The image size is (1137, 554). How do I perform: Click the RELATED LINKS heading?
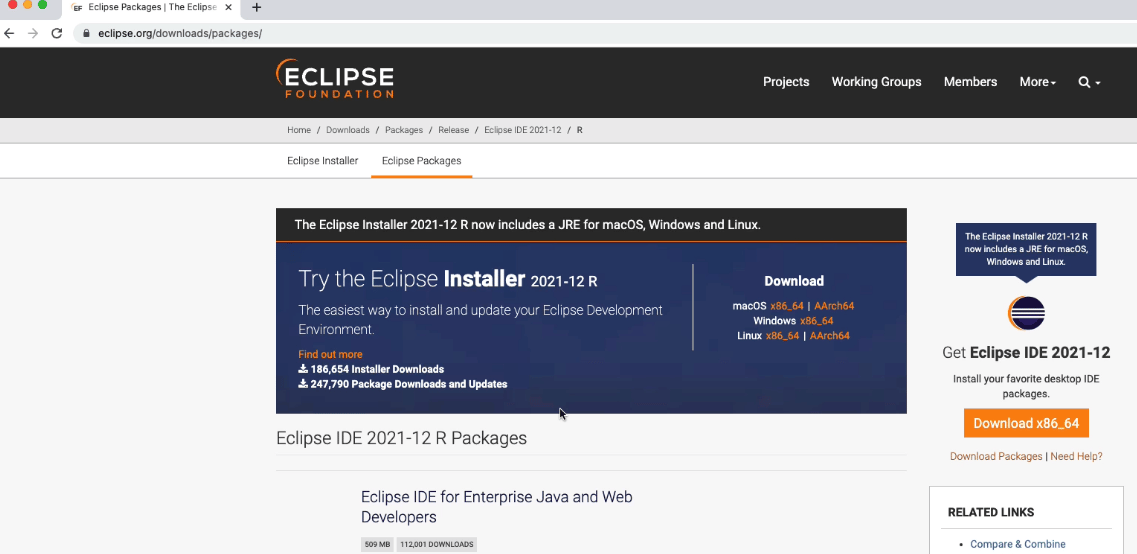point(991,512)
